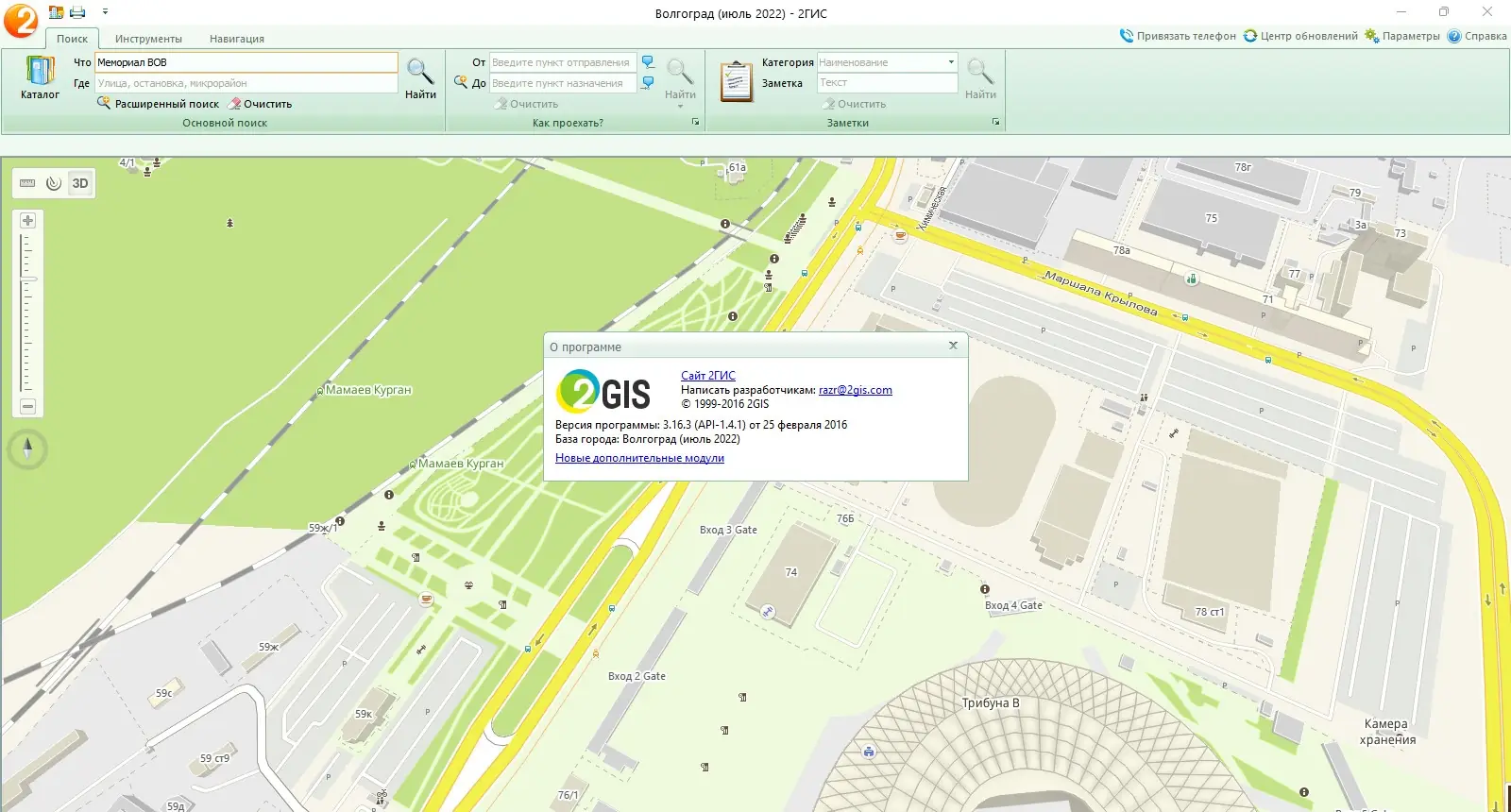Click building 74 on the map
Screen dimensions: 1511x812
791,572
